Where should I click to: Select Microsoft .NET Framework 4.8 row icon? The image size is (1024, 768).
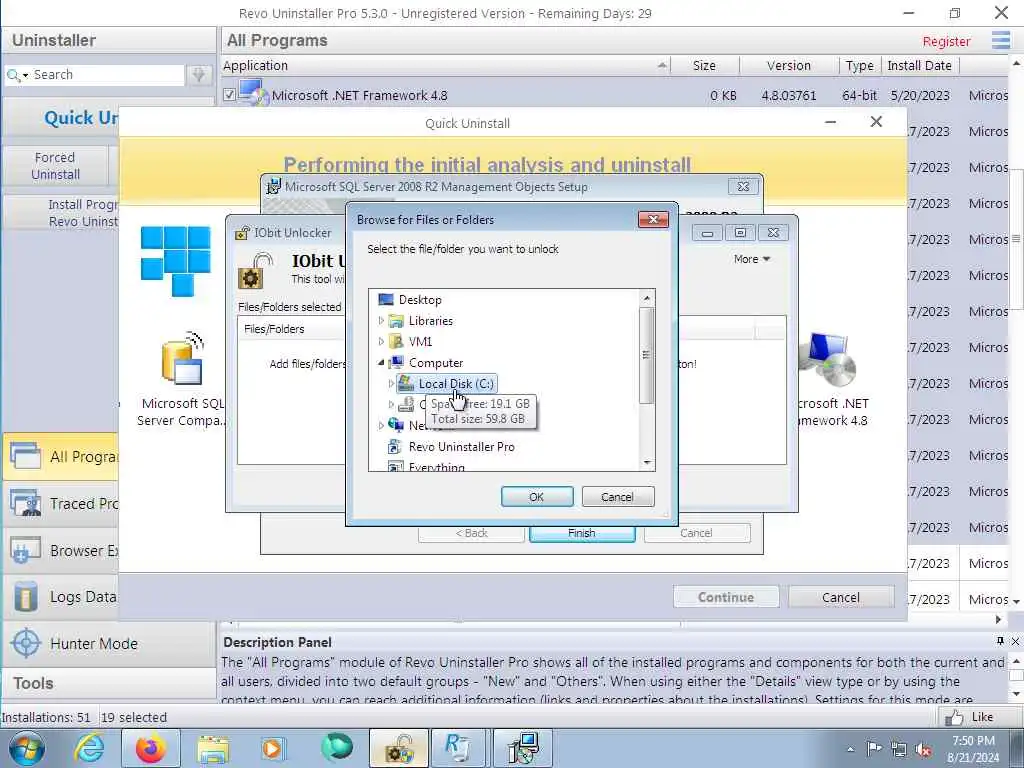click(253, 93)
